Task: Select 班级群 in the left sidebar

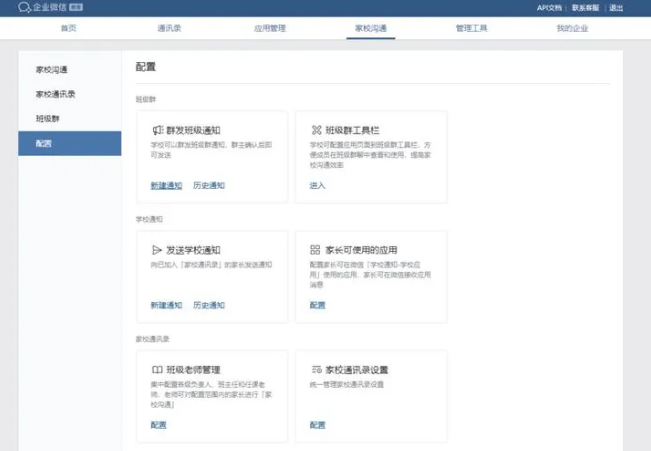Action: [x=48, y=119]
